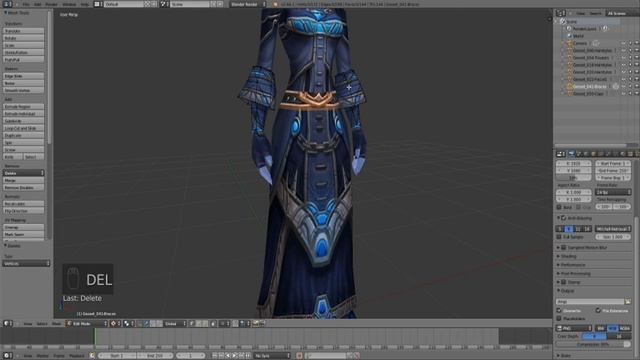The width and height of the screenshot is (640, 360).
Task: Toggle the Placeholders checkbox
Action: pyautogui.click(x=559, y=318)
